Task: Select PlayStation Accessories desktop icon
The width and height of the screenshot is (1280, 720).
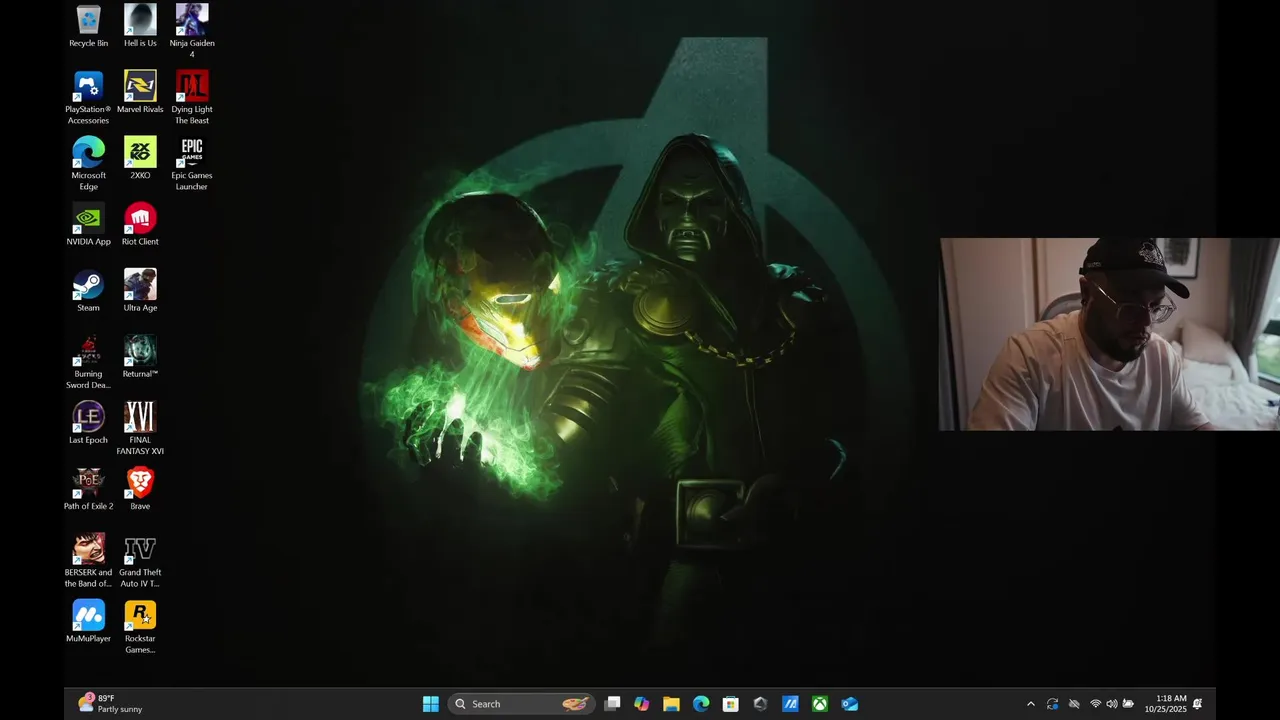Action: [88, 97]
